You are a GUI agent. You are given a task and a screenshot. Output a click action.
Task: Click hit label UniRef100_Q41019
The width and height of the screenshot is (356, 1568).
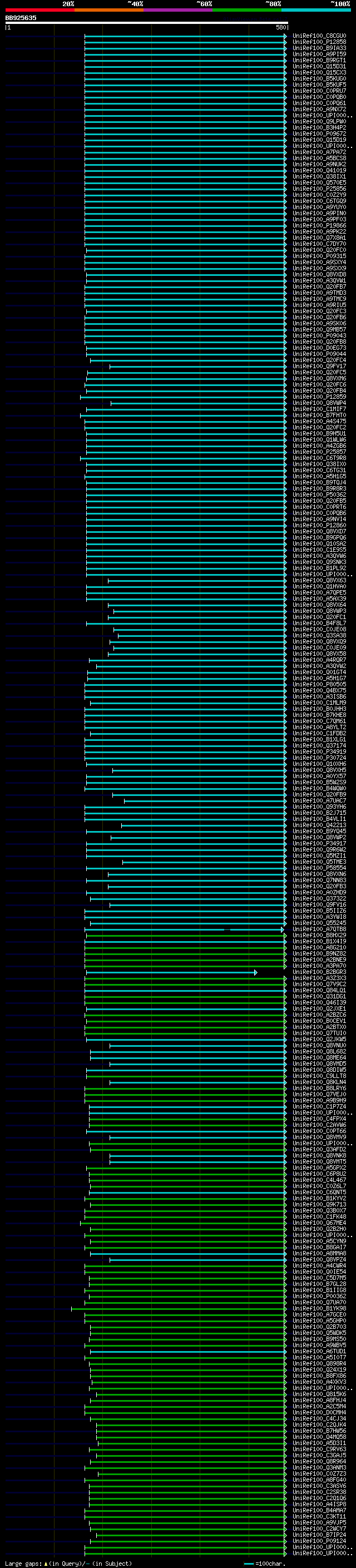(x=319, y=170)
